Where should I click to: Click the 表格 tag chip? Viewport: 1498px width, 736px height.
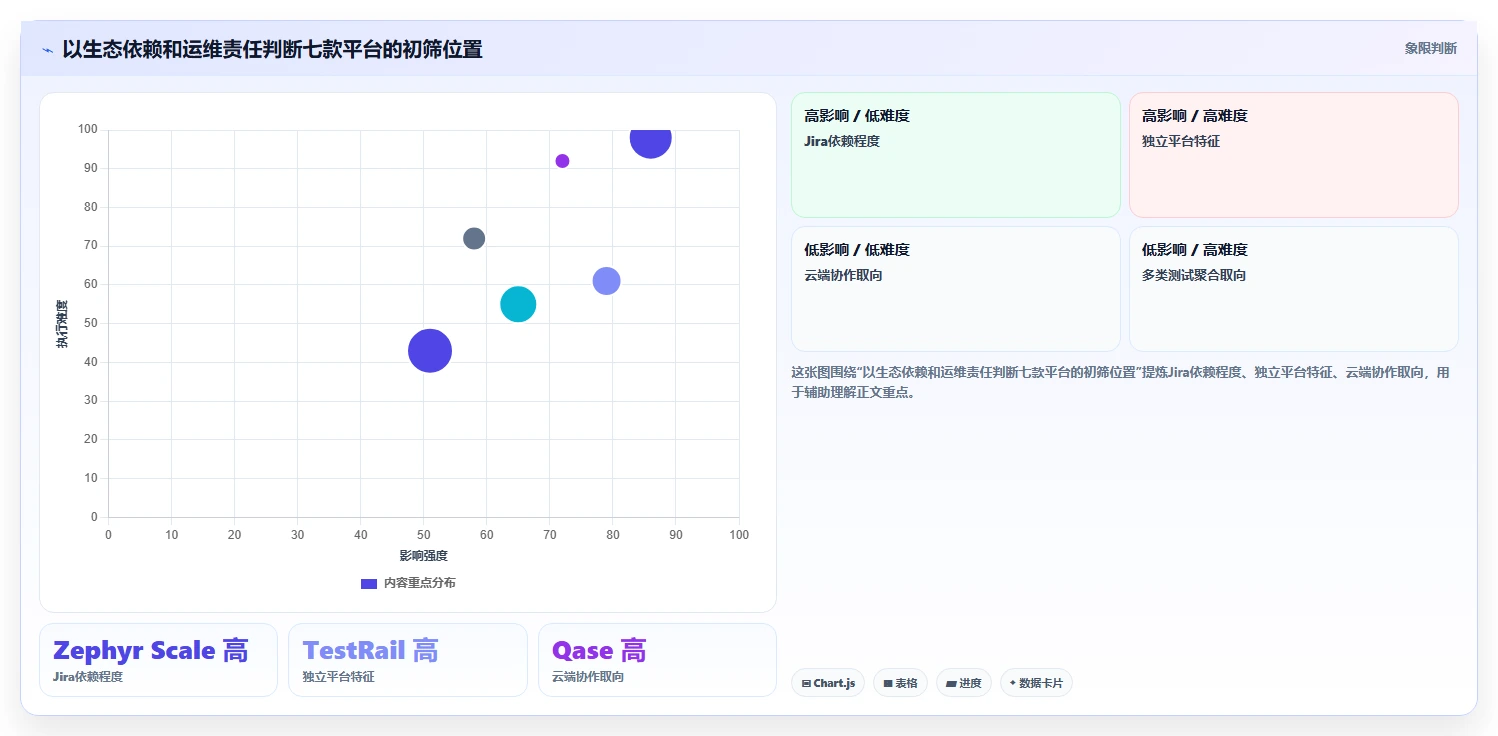click(900, 683)
